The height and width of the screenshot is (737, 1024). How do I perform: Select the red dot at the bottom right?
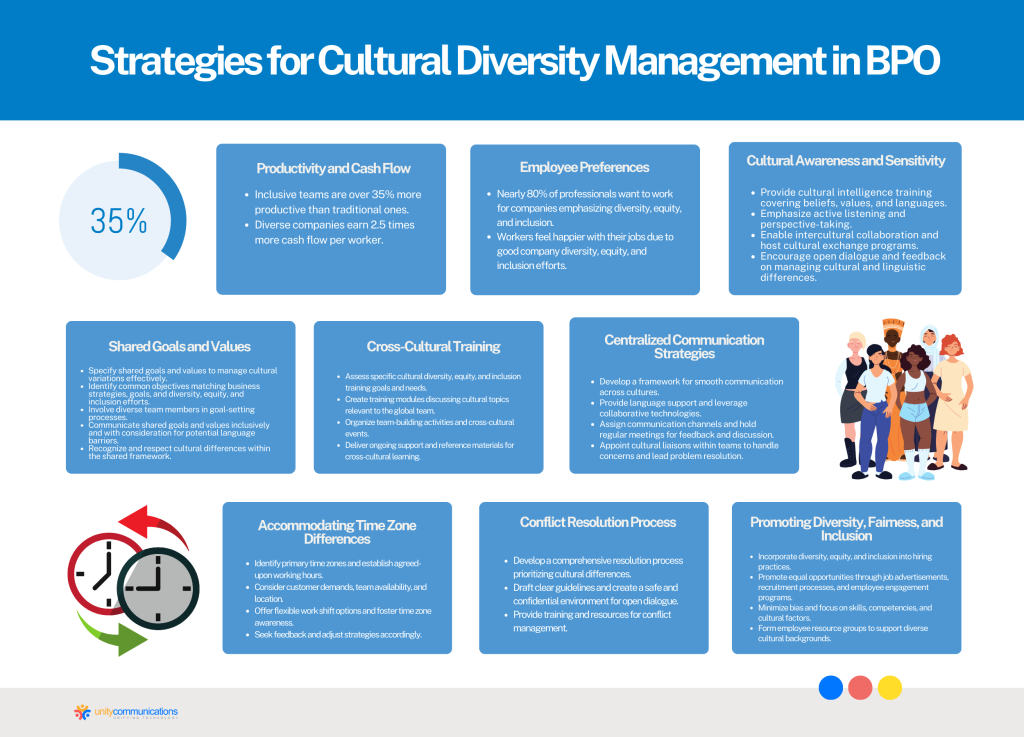pos(859,688)
